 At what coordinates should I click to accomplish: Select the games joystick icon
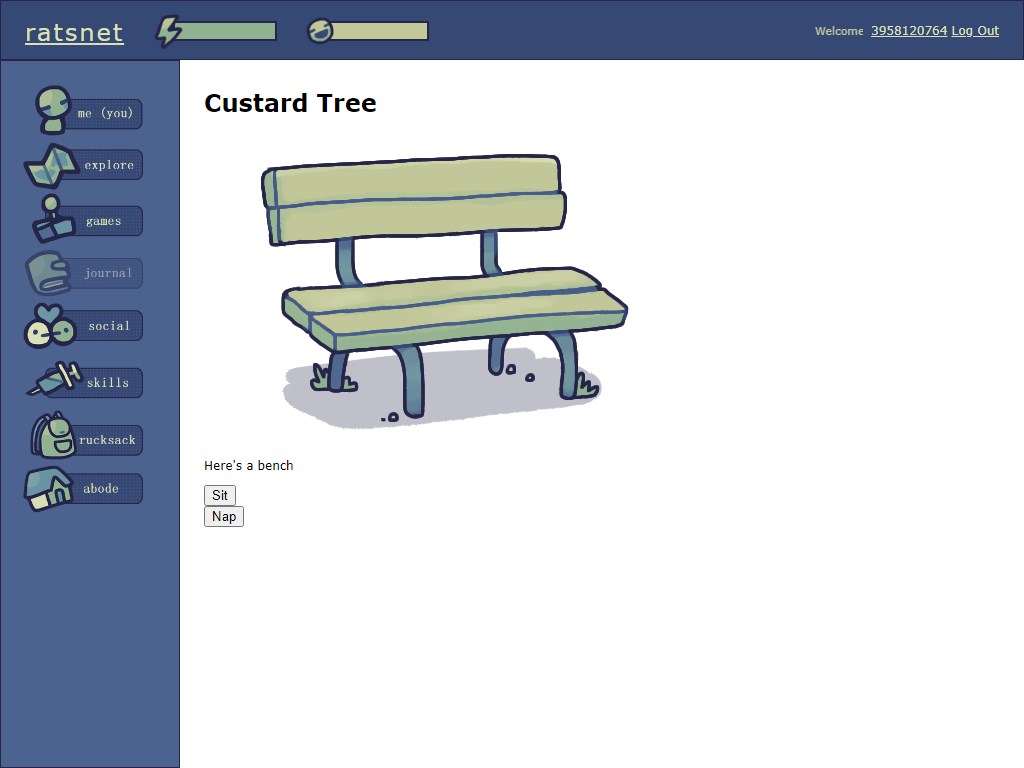coord(52,221)
